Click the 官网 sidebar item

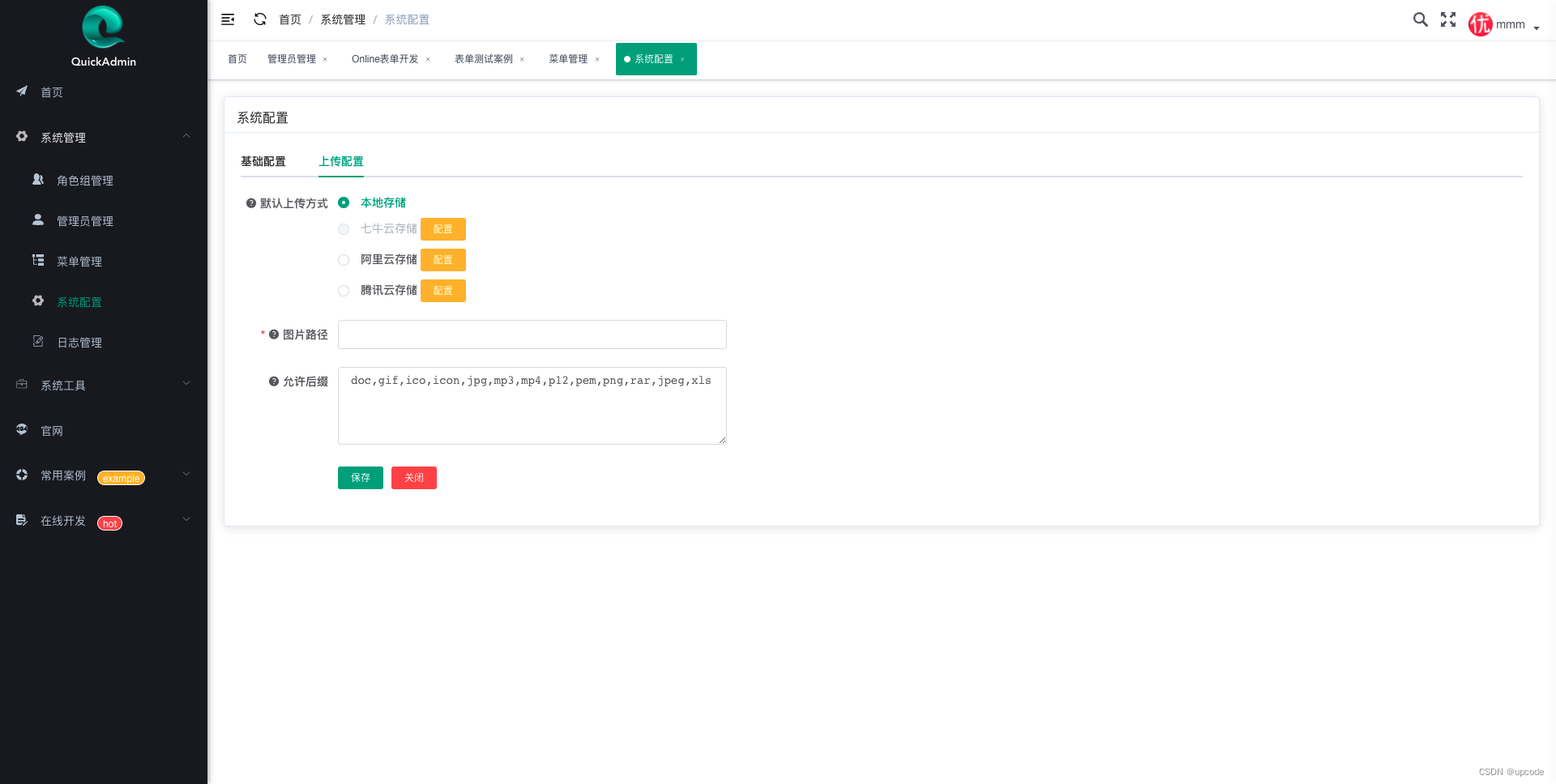[51, 430]
